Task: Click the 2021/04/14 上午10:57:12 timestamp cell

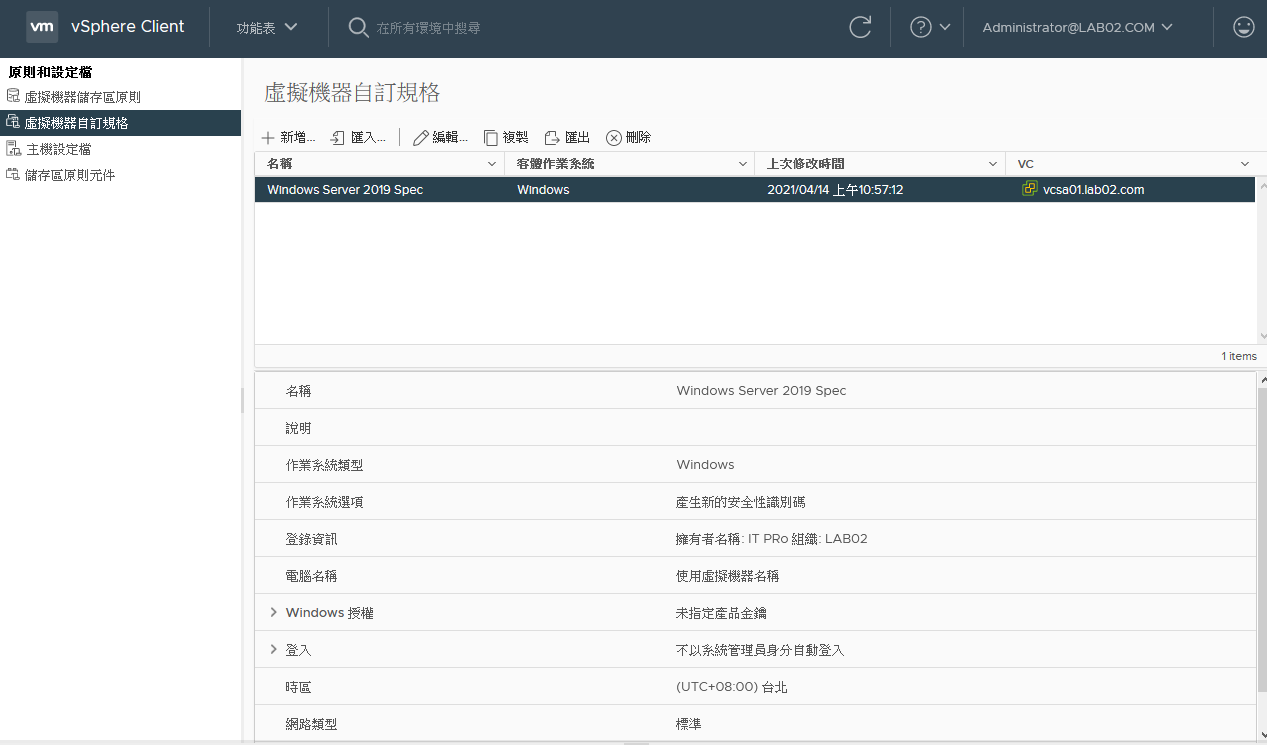Action: [835, 189]
